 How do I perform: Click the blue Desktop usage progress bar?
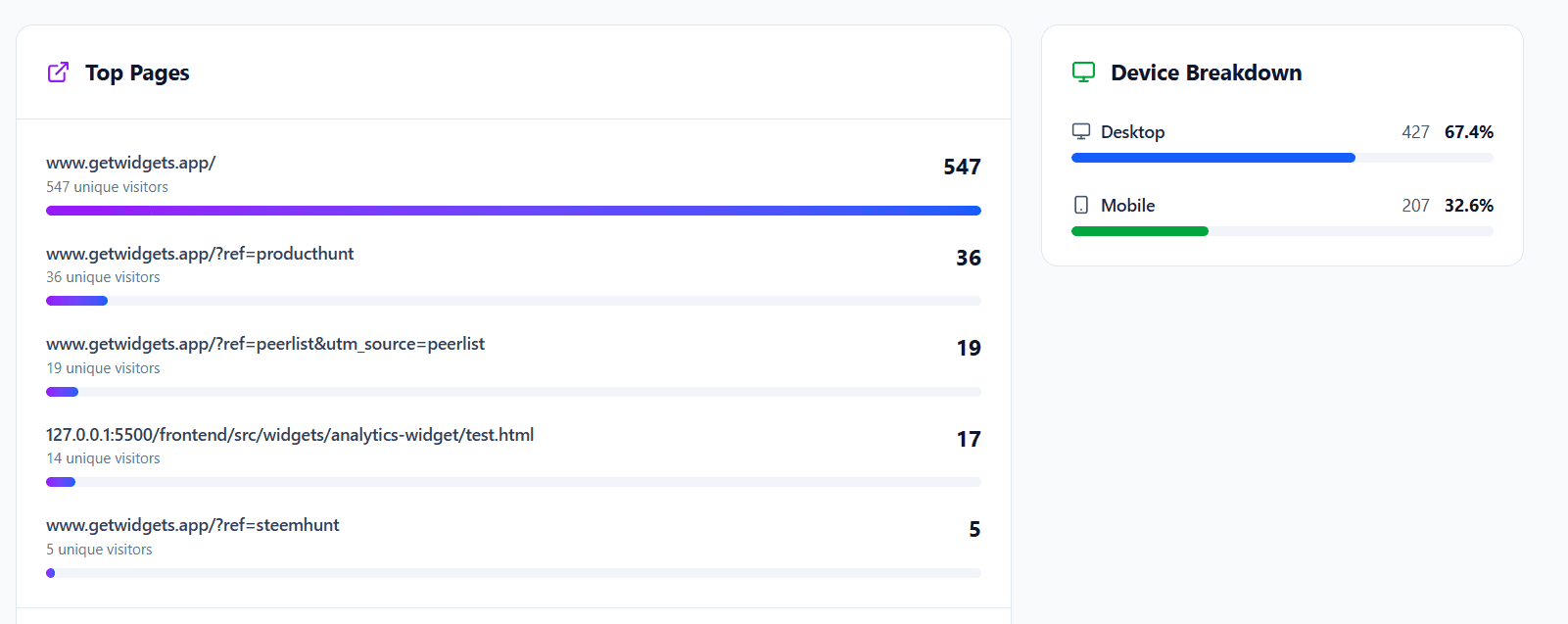[x=1213, y=158]
